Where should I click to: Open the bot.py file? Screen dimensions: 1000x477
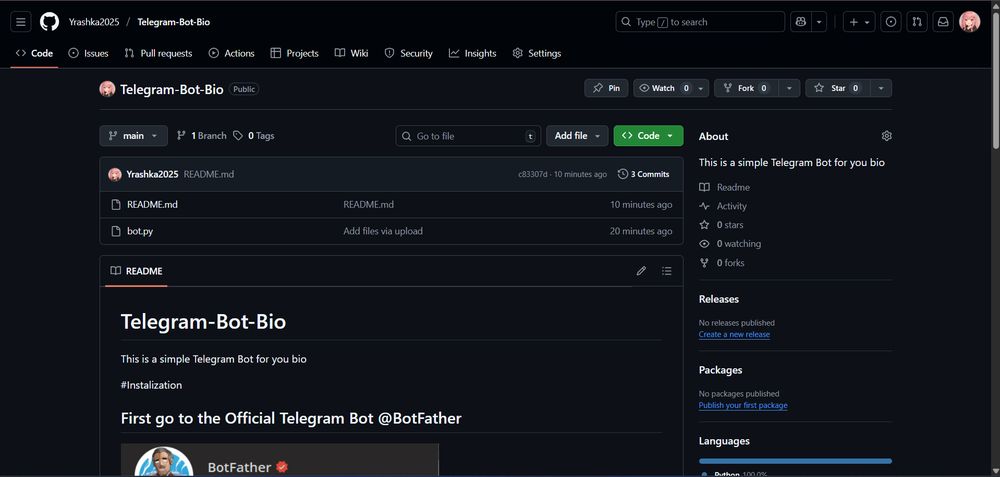140,231
